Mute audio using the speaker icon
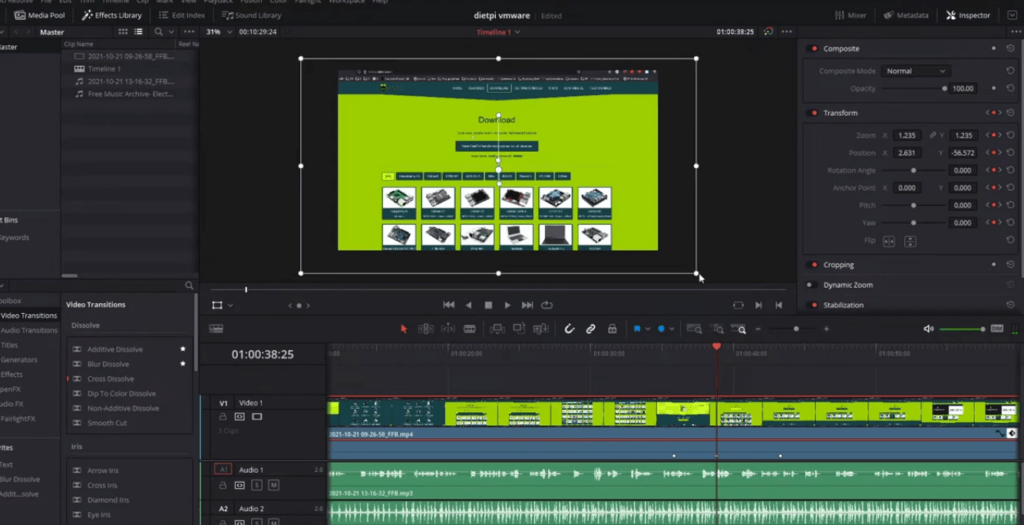This screenshot has width=1024, height=525. coord(928,329)
